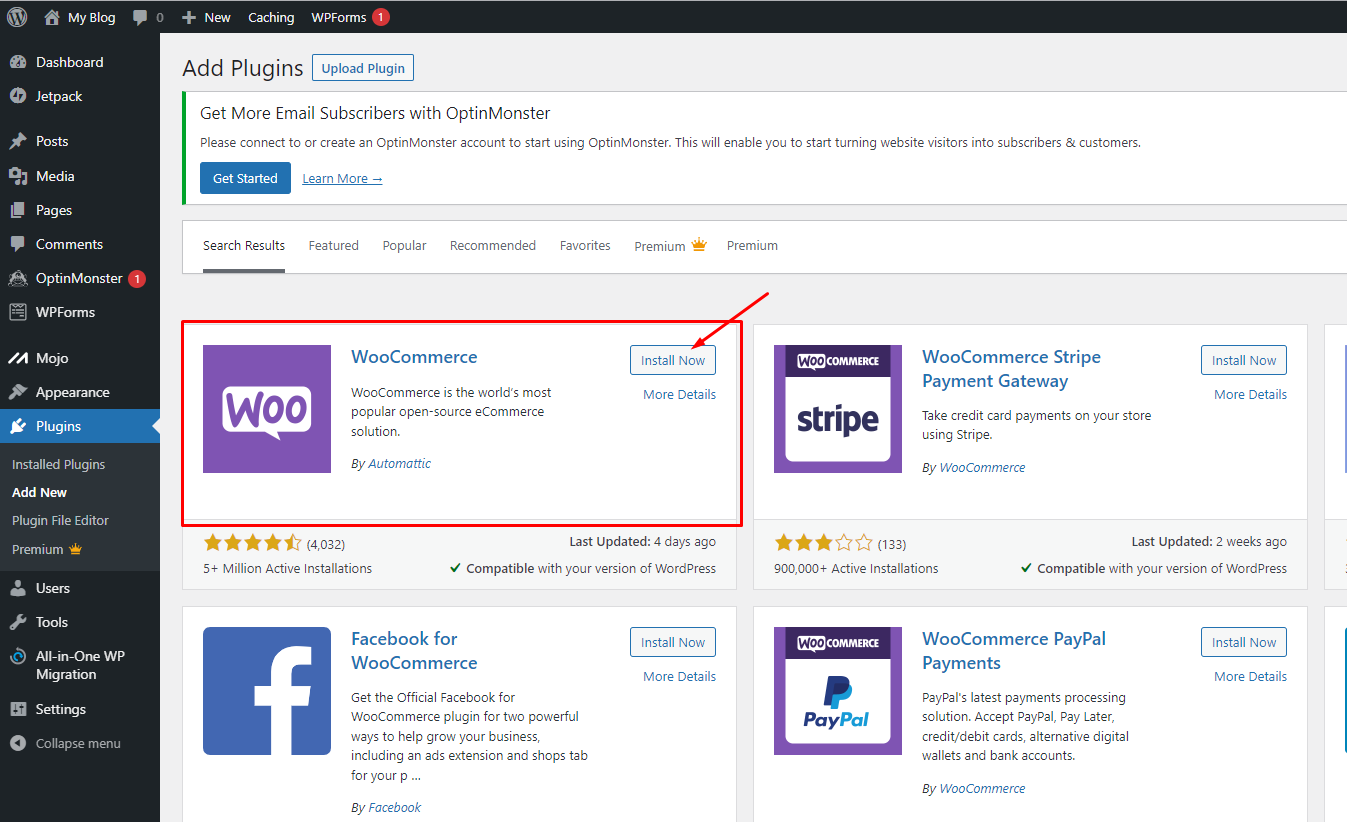Open Add New submenu item
Image resolution: width=1347 pixels, height=822 pixels.
pyautogui.click(x=40, y=492)
